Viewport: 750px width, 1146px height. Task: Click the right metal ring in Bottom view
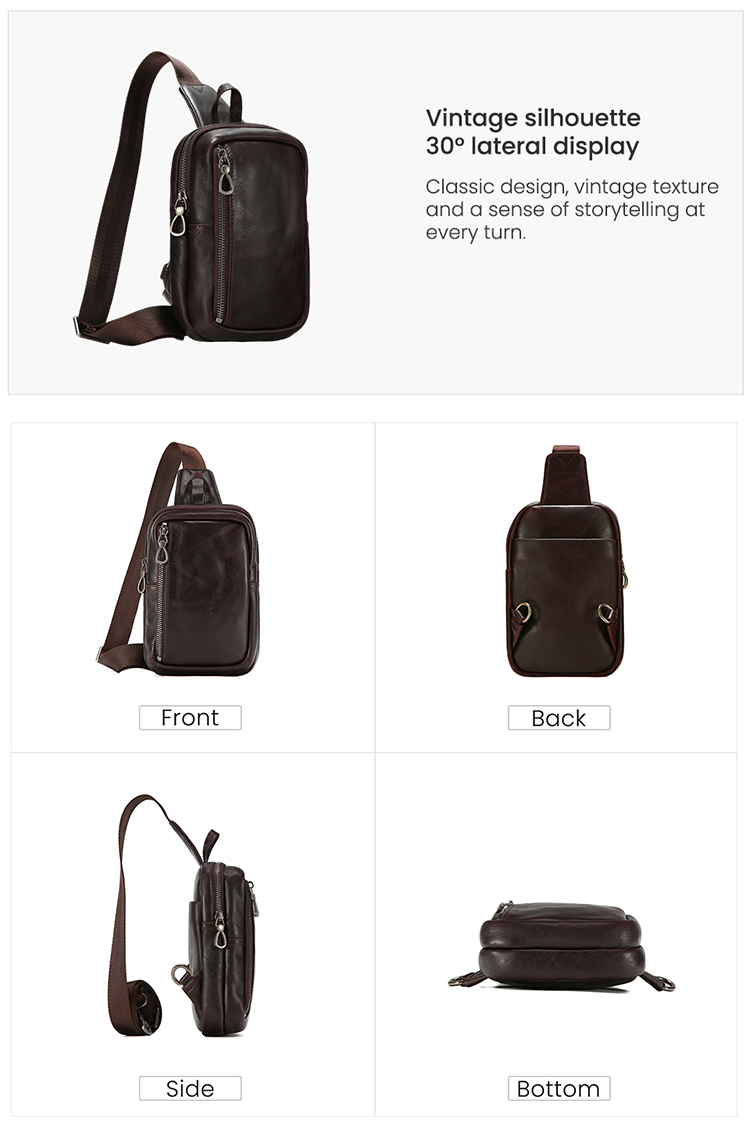click(x=663, y=982)
